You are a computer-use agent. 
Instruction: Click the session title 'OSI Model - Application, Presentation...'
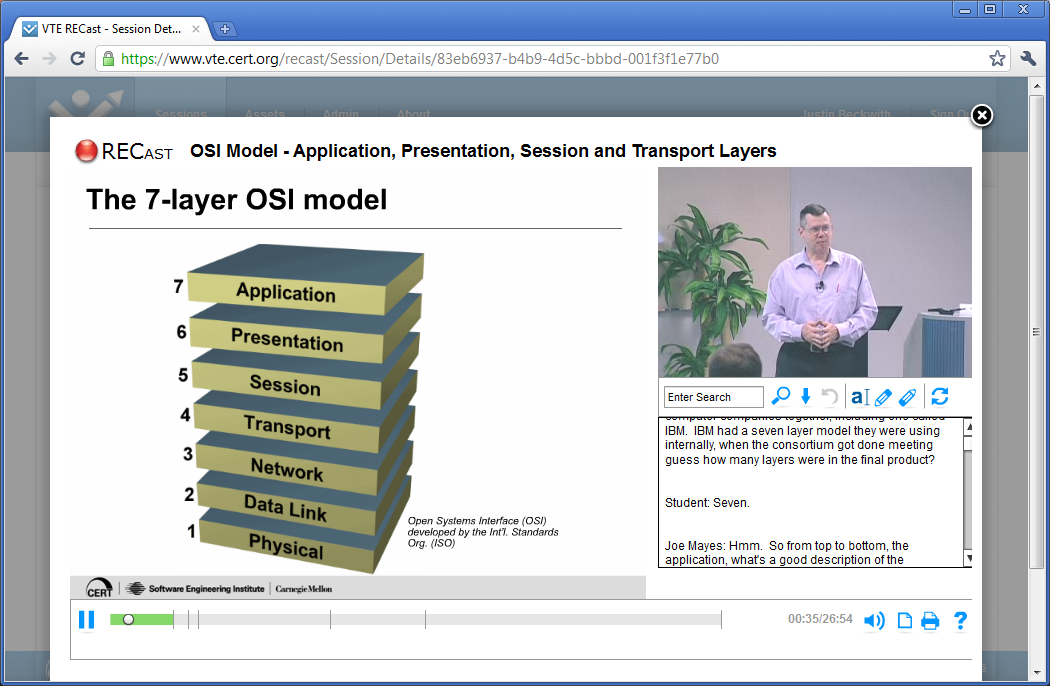pyautogui.click(x=483, y=151)
